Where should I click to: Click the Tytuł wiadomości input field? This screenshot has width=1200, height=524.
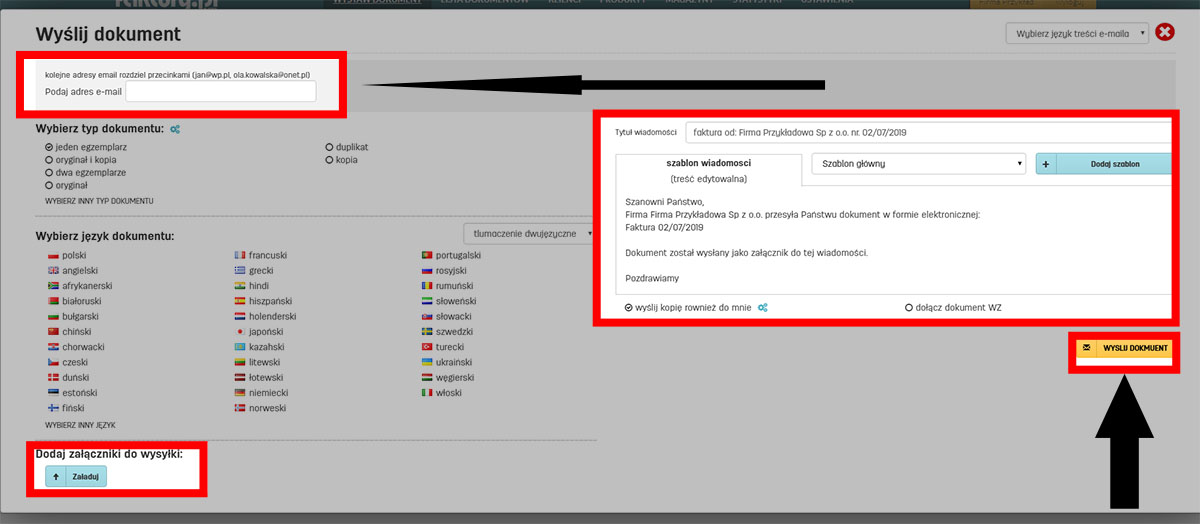(928, 132)
